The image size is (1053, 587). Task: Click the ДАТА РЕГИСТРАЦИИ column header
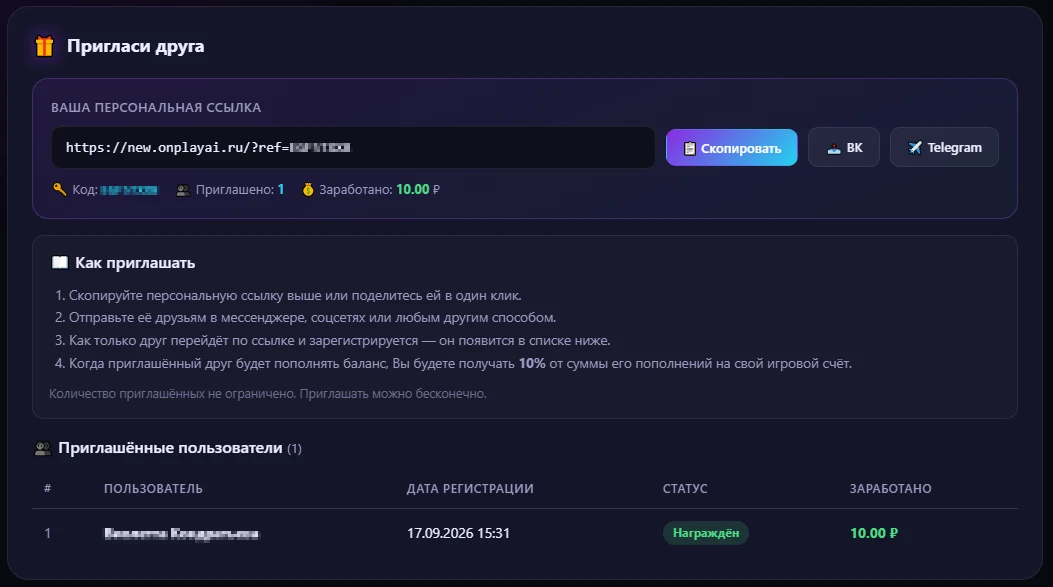coord(470,489)
